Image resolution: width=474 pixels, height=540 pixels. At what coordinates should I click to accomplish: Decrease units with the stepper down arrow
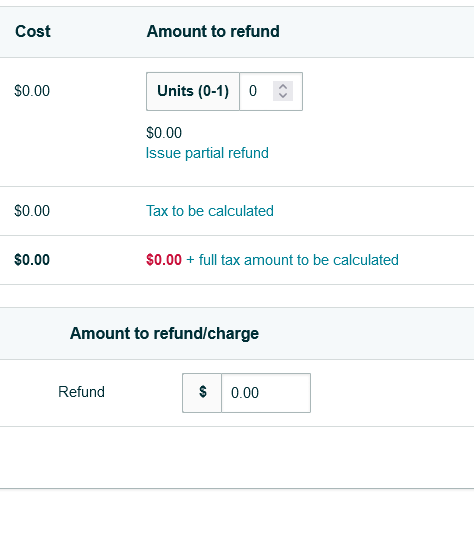tap(283, 96)
